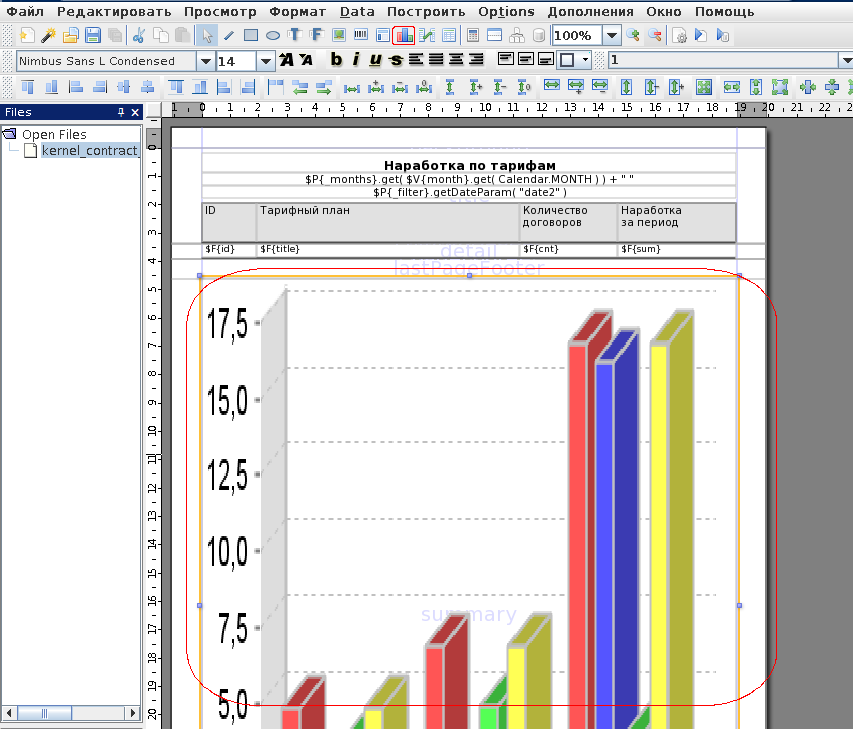The height and width of the screenshot is (729, 853).
Task: Decrease the font size
Action: click(x=306, y=60)
